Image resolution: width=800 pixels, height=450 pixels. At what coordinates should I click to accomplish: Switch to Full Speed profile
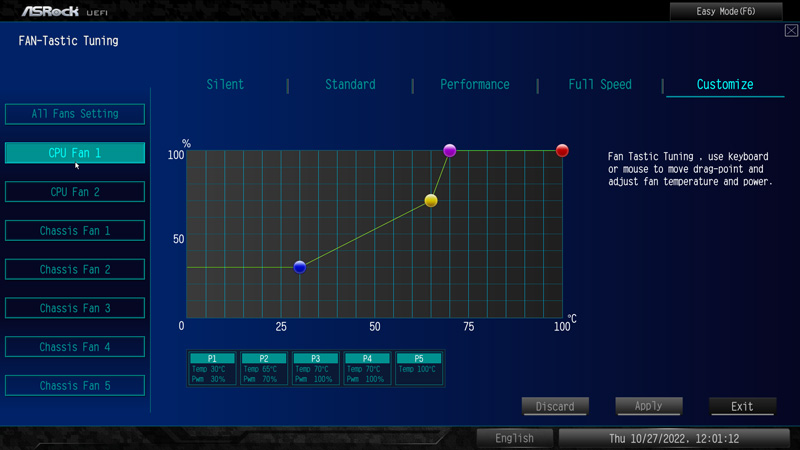tap(600, 85)
